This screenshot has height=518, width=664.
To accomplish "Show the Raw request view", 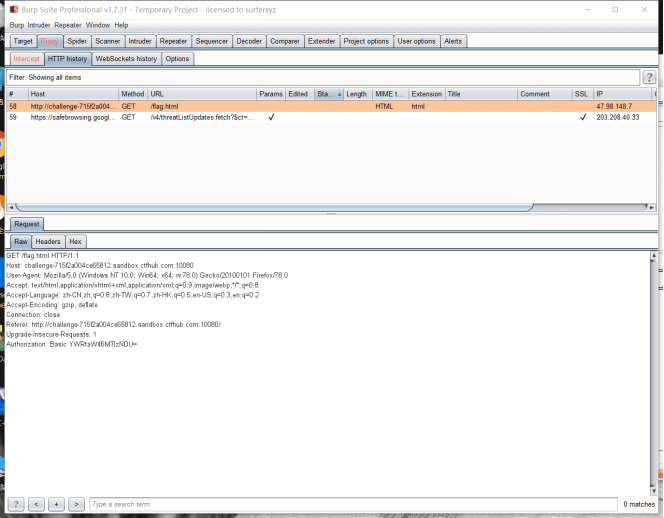I will click(x=21, y=241).
